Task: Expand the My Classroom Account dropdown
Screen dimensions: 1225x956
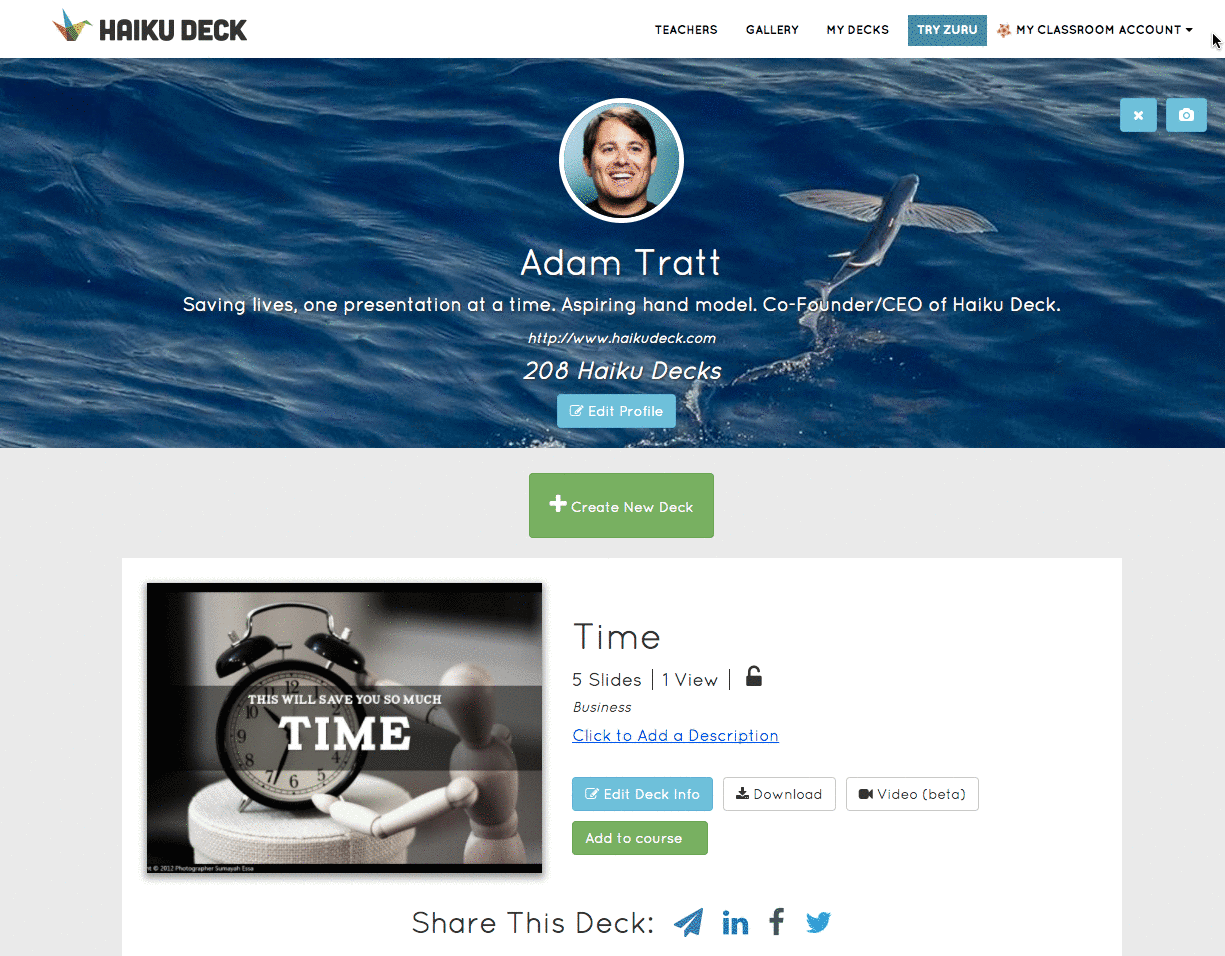Action: (1095, 30)
